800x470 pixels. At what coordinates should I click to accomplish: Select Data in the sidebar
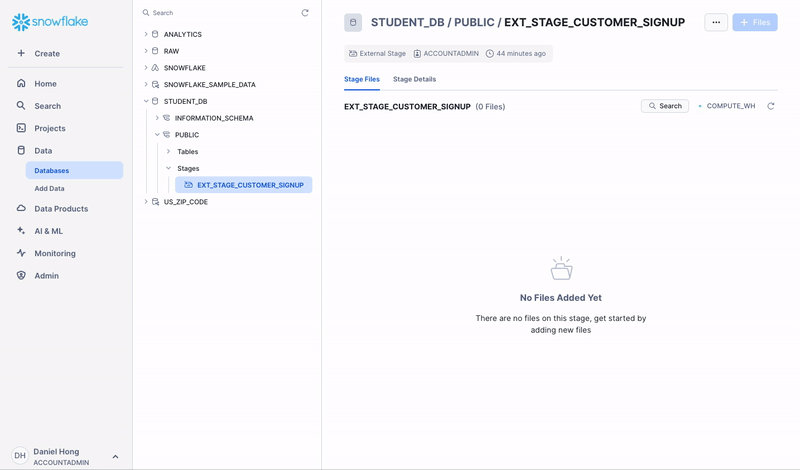pyautogui.click(x=43, y=151)
